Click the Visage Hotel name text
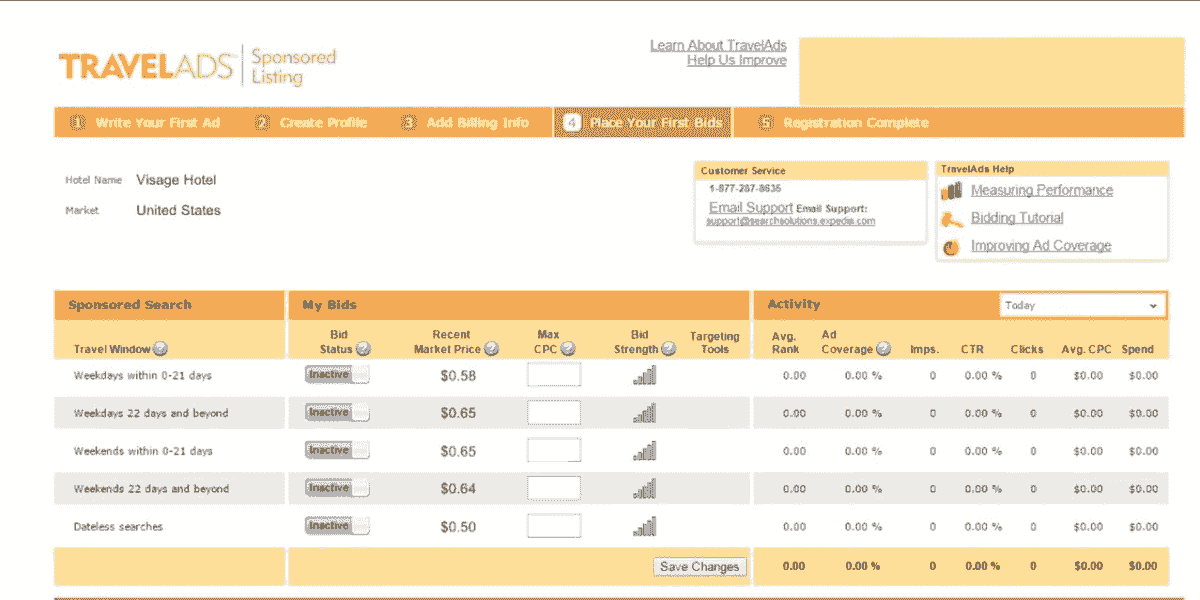Image resolution: width=1200 pixels, height=600 pixels. [x=176, y=180]
